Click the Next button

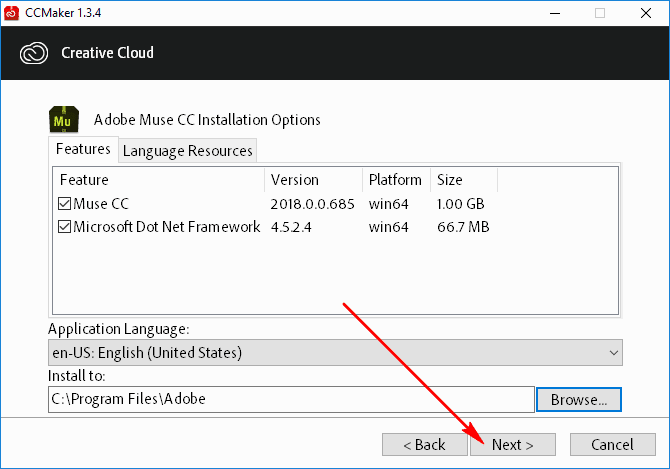click(x=513, y=445)
